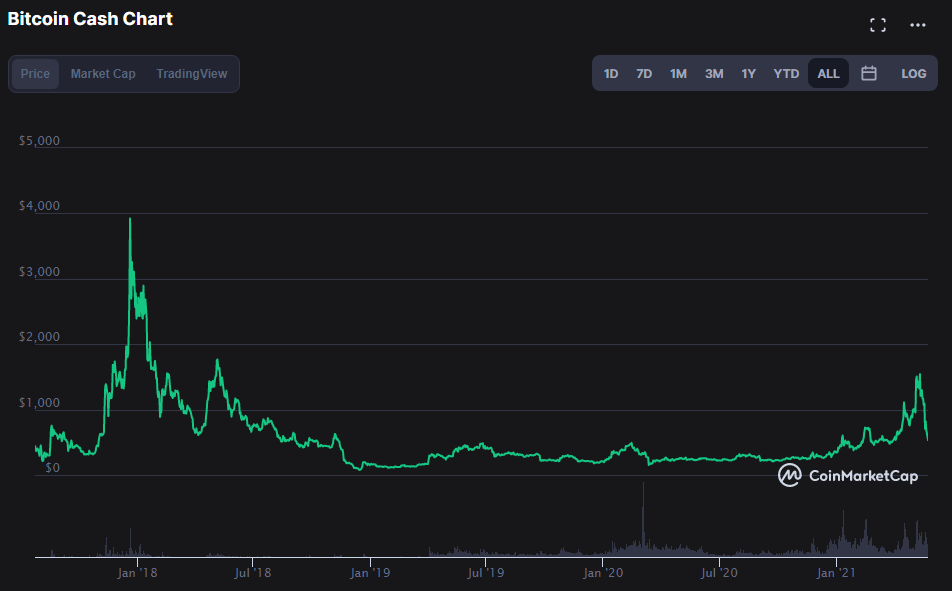Click the $2,000 y-axis label

39,337
